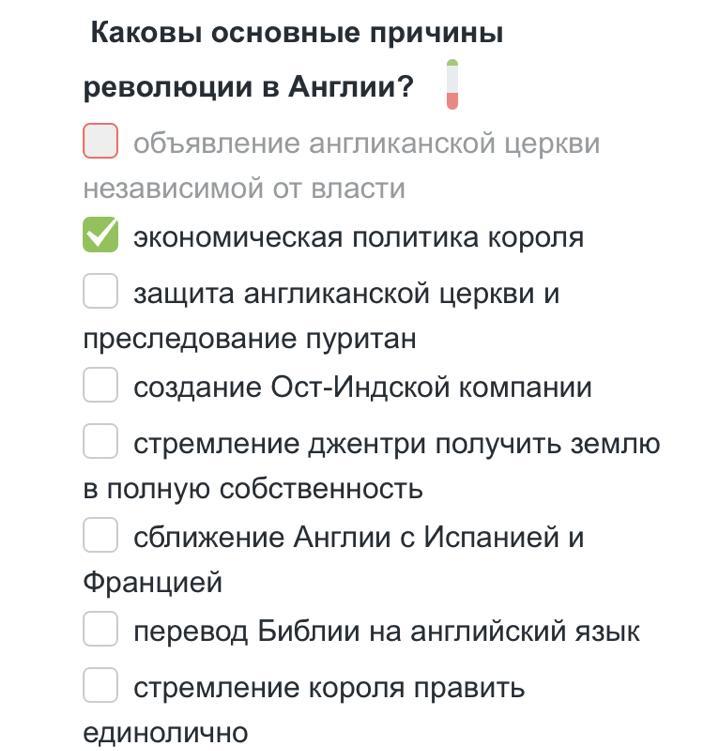704x751 pixels.
Task: Click the label text 'создание Ост-Индской компании'
Action: (x=363, y=387)
